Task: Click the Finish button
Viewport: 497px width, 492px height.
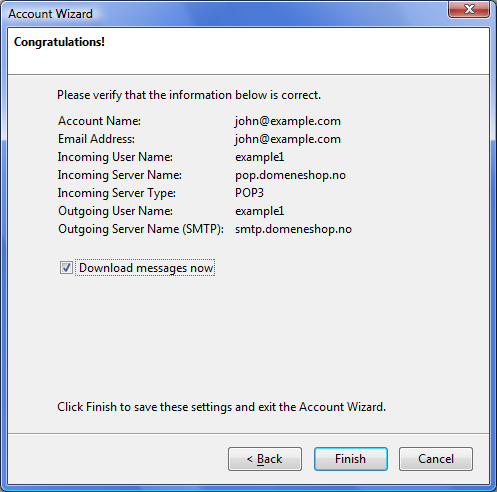Action: click(351, 459)
